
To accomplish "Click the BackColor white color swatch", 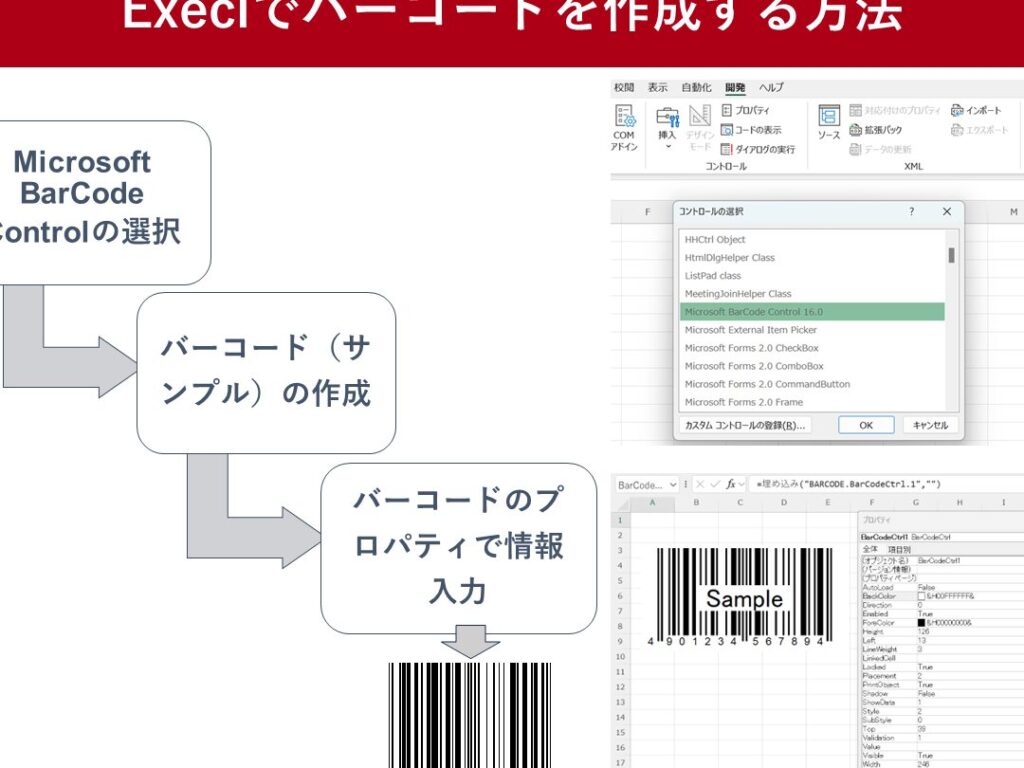I will pyautogui.click(x=921, y=596).
